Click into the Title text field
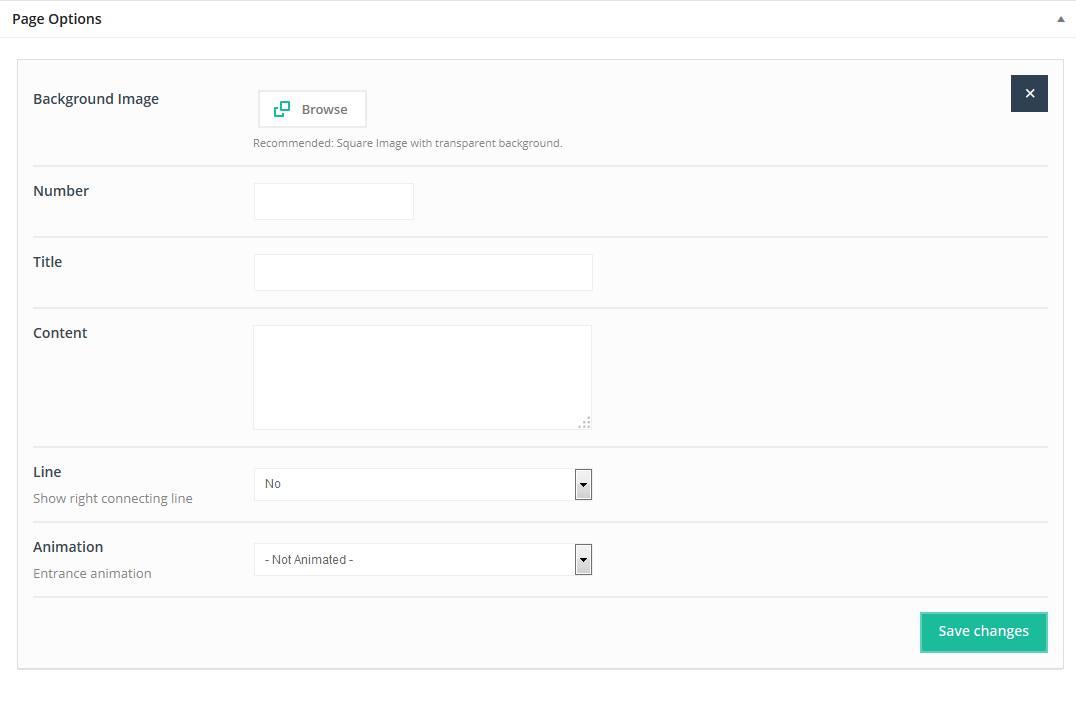Viewport: 1076px width, 702px height. (423, 272)
